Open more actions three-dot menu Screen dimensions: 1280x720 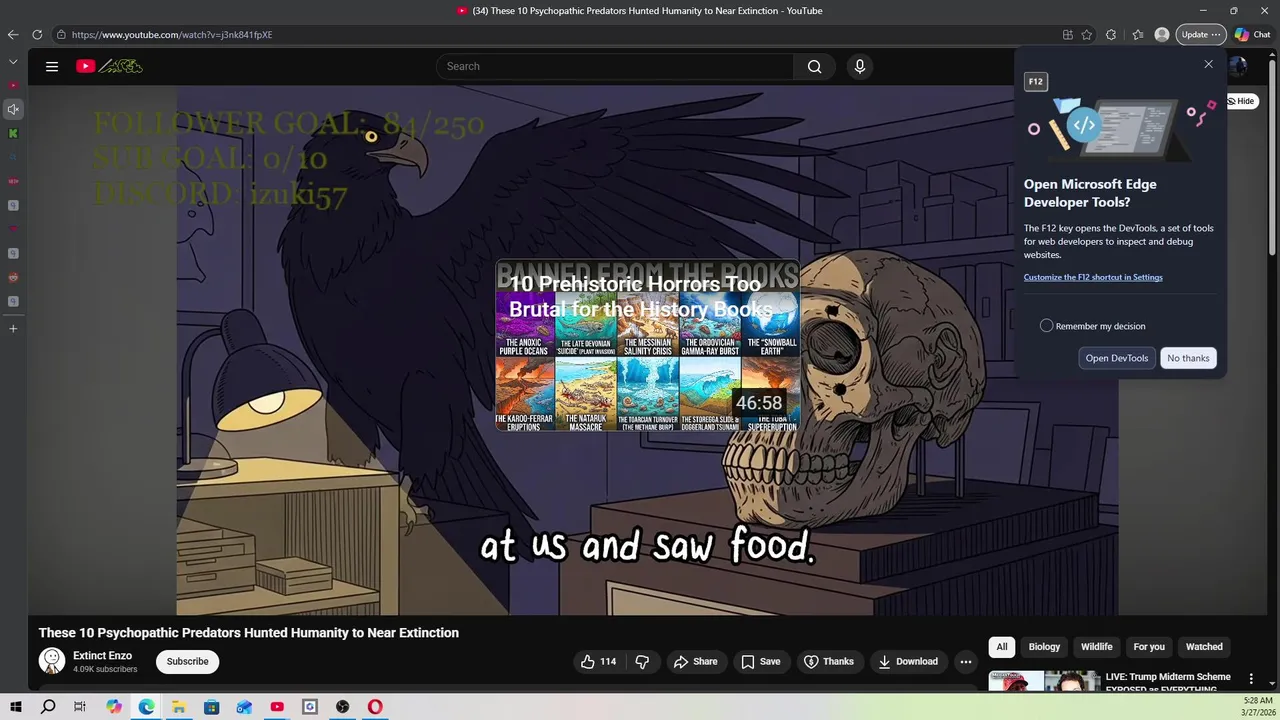(x=965, y=661)
